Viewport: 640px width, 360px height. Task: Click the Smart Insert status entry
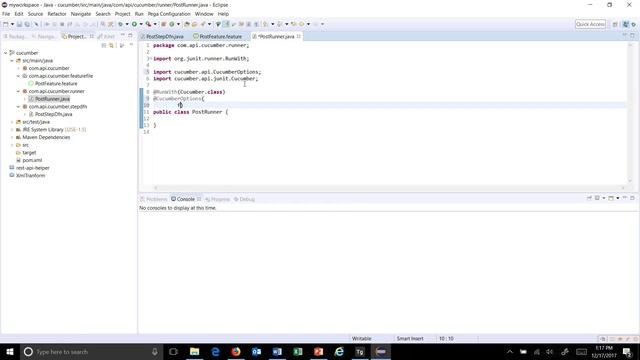click(x=410, y=338)
